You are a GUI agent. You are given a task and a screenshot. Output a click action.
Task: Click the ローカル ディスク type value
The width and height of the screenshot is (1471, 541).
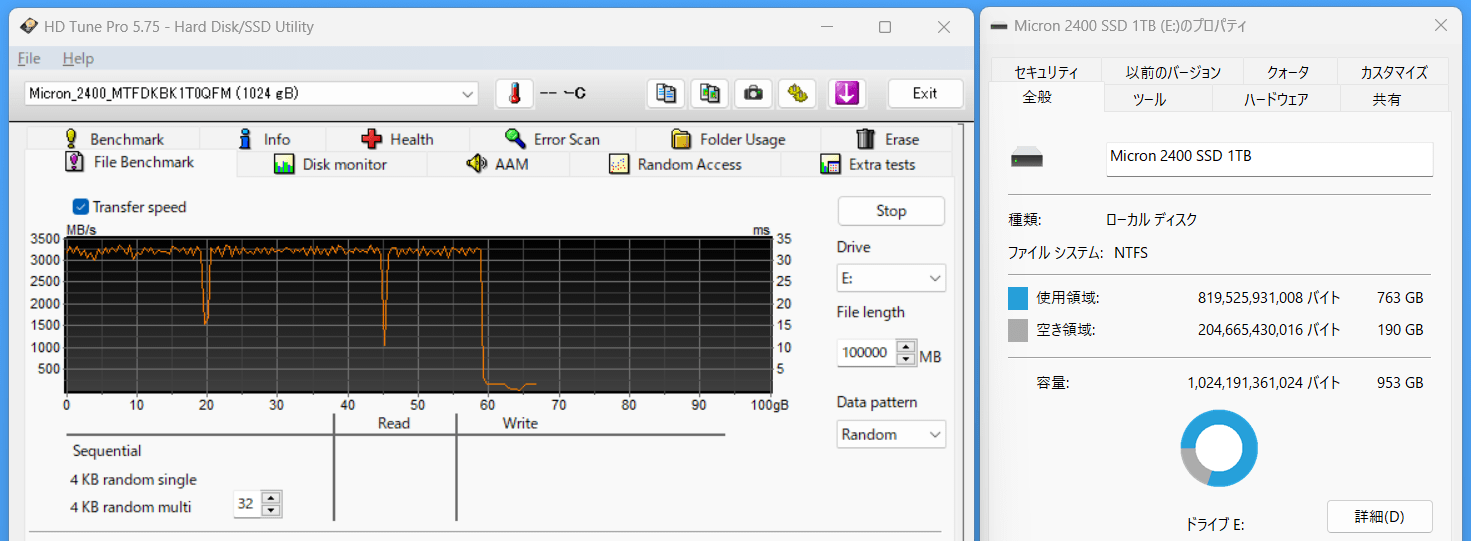(1151, 220)
